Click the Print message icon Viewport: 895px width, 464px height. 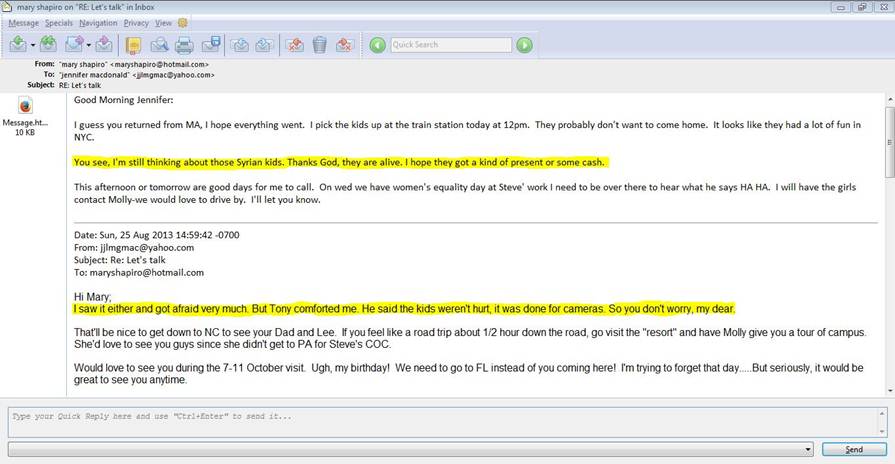pos(184,45)
